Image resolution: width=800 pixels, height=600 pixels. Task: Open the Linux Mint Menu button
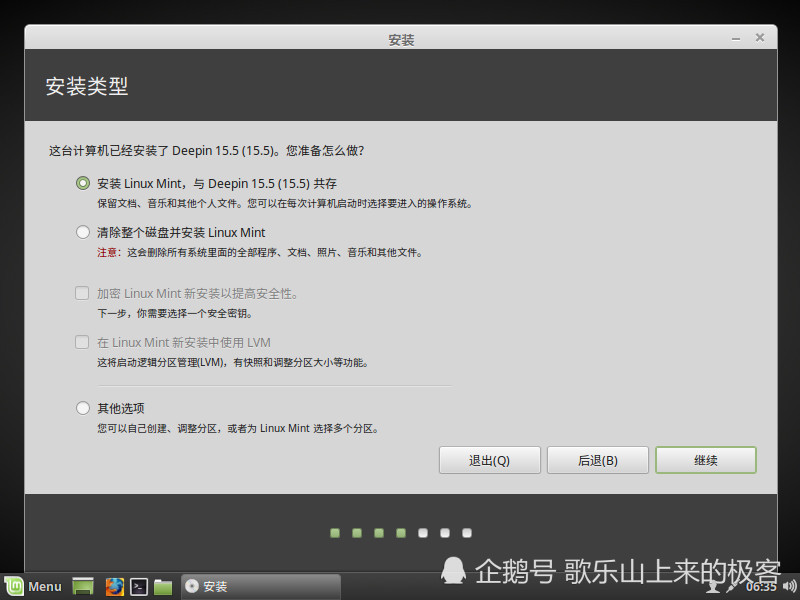point(33,586)
